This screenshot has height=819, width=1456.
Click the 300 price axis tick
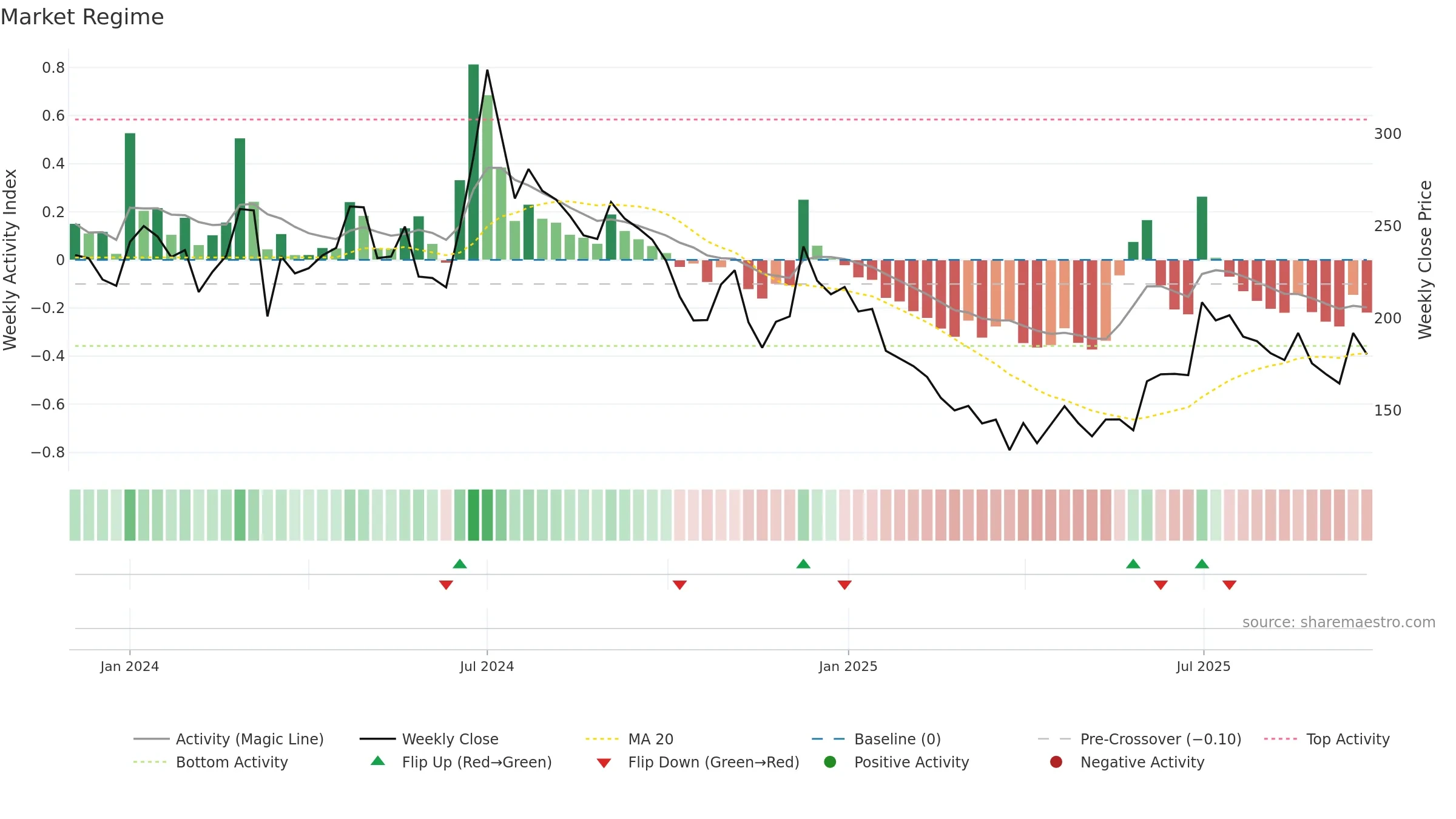click(1387, 133)
